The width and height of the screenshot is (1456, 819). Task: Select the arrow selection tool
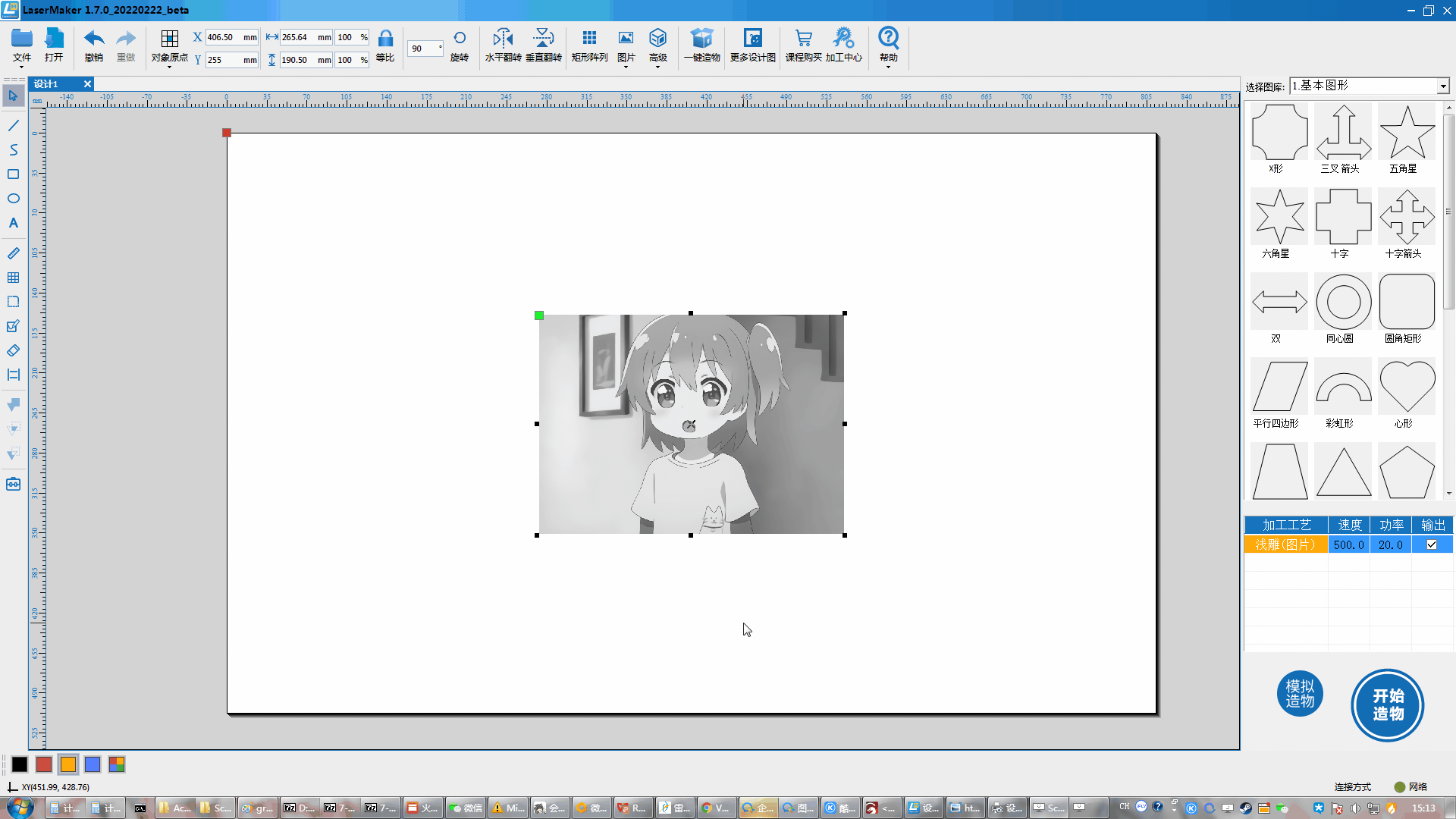click(x=13, y=96)
